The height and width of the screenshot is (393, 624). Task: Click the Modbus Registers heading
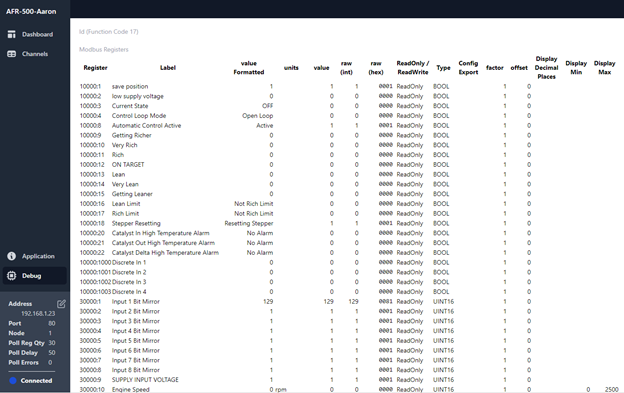(x=104, y=50)
